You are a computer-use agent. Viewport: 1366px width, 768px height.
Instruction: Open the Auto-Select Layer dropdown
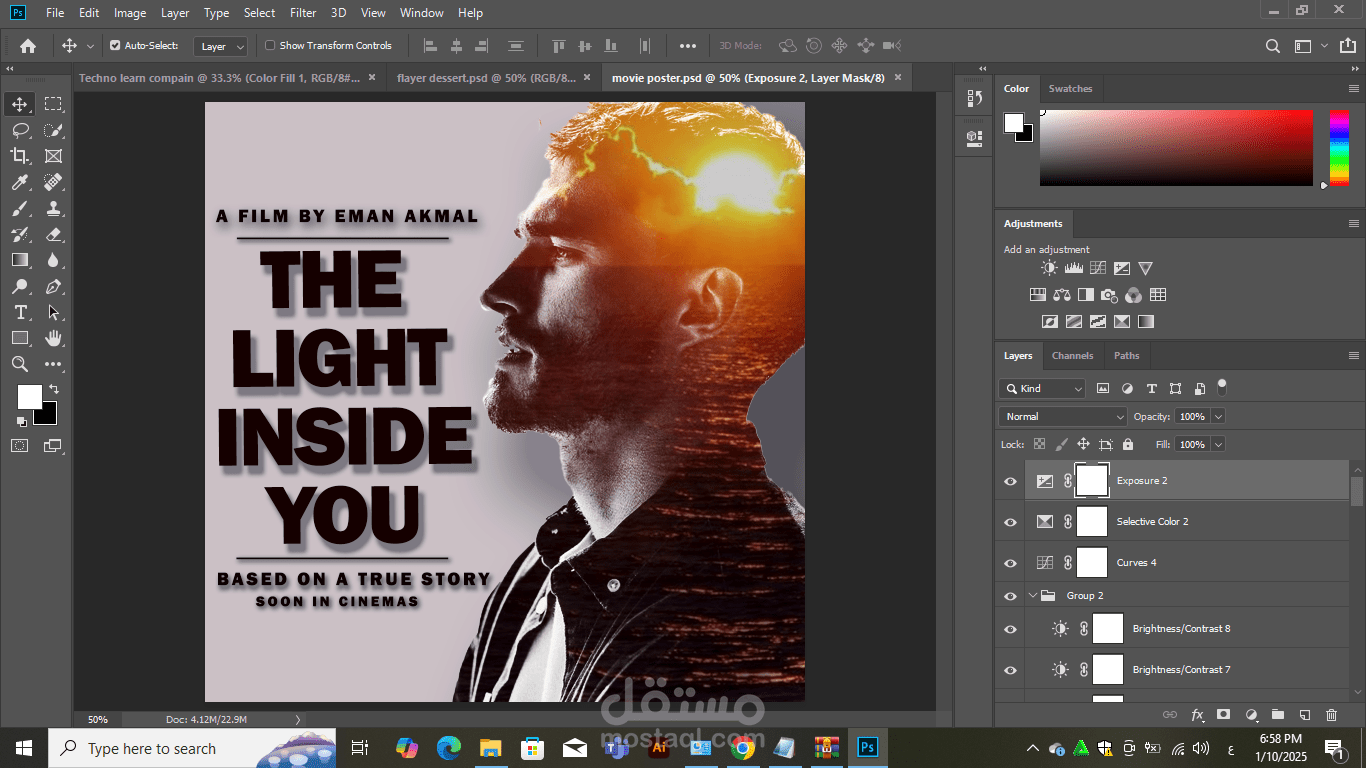pyautogui.click(x=222, y=46)
